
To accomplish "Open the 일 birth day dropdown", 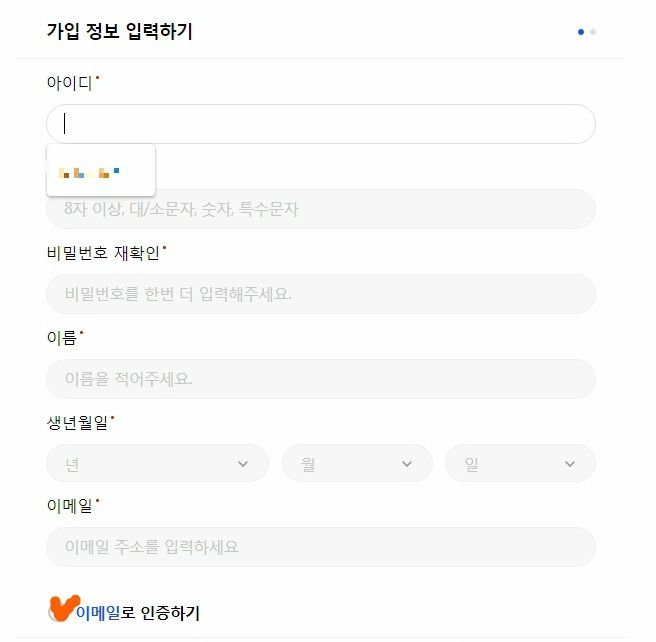I will [x=520, y=463].
